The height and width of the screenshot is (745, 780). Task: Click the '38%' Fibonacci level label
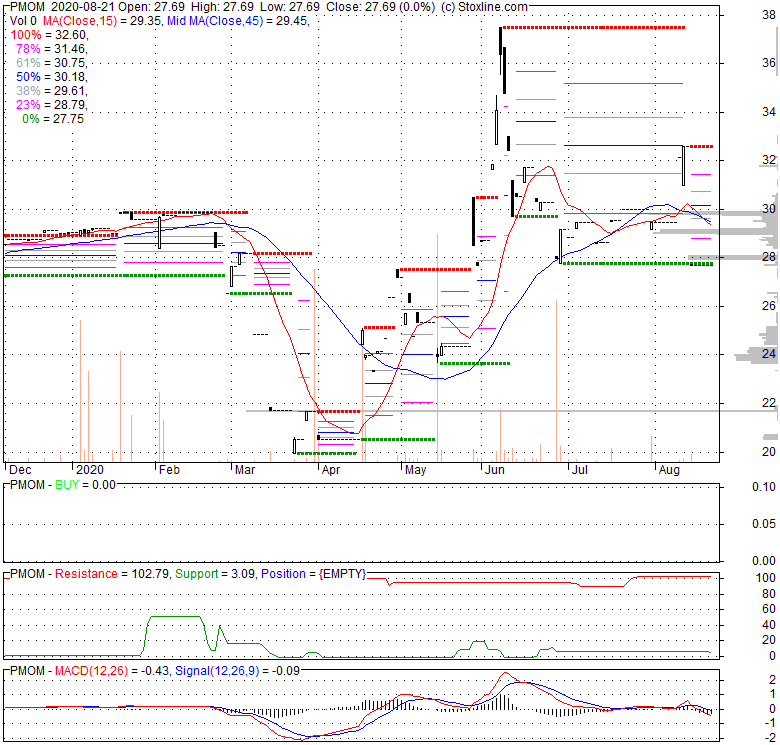click(x=28, y=91)
